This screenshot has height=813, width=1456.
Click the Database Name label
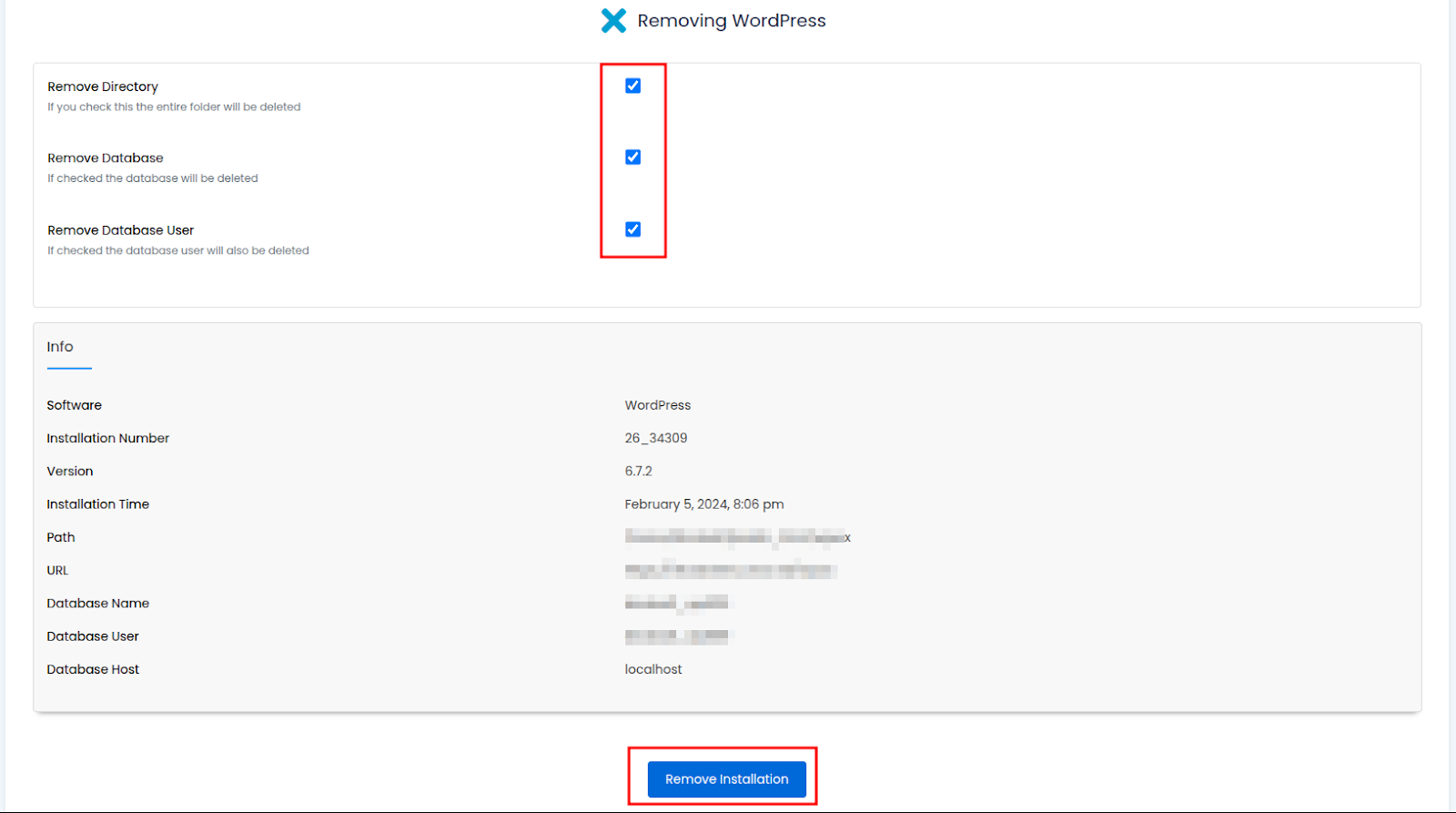[98, 603]
